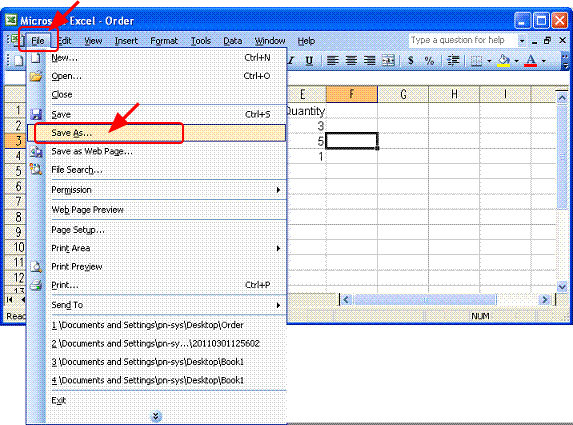Viewport: 573px width, 425px height.
Task: Close the Order workbook window
Action: coord(563,41)
